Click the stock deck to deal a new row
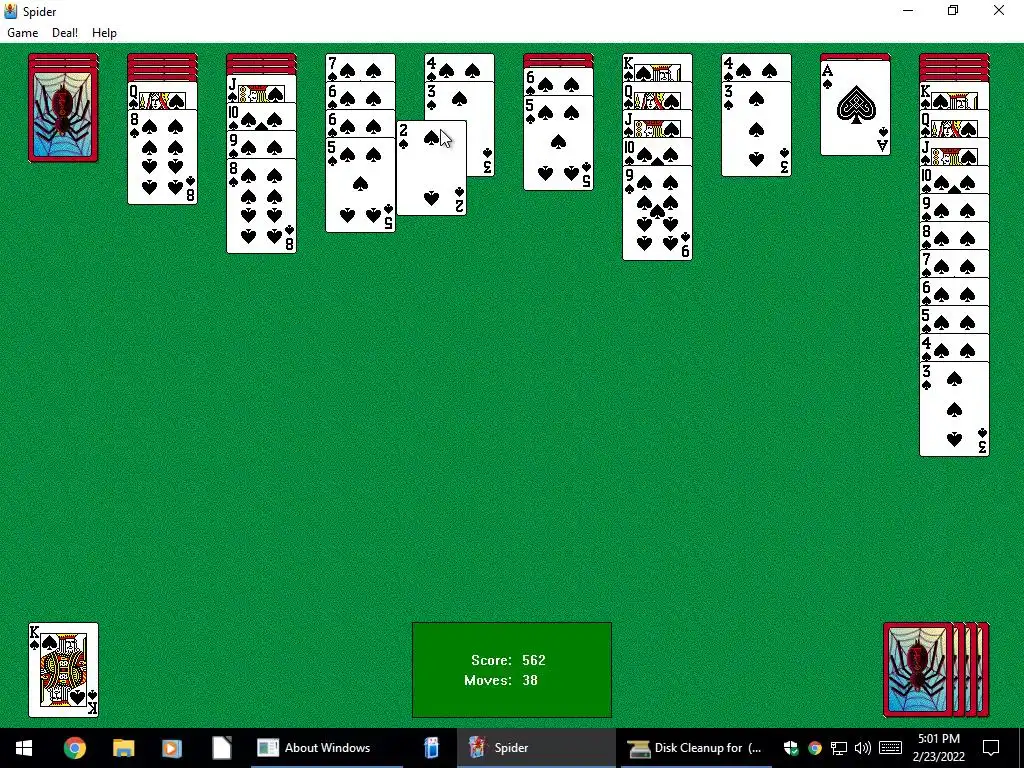Screen dimensions: 1024x768 [936, 670]
